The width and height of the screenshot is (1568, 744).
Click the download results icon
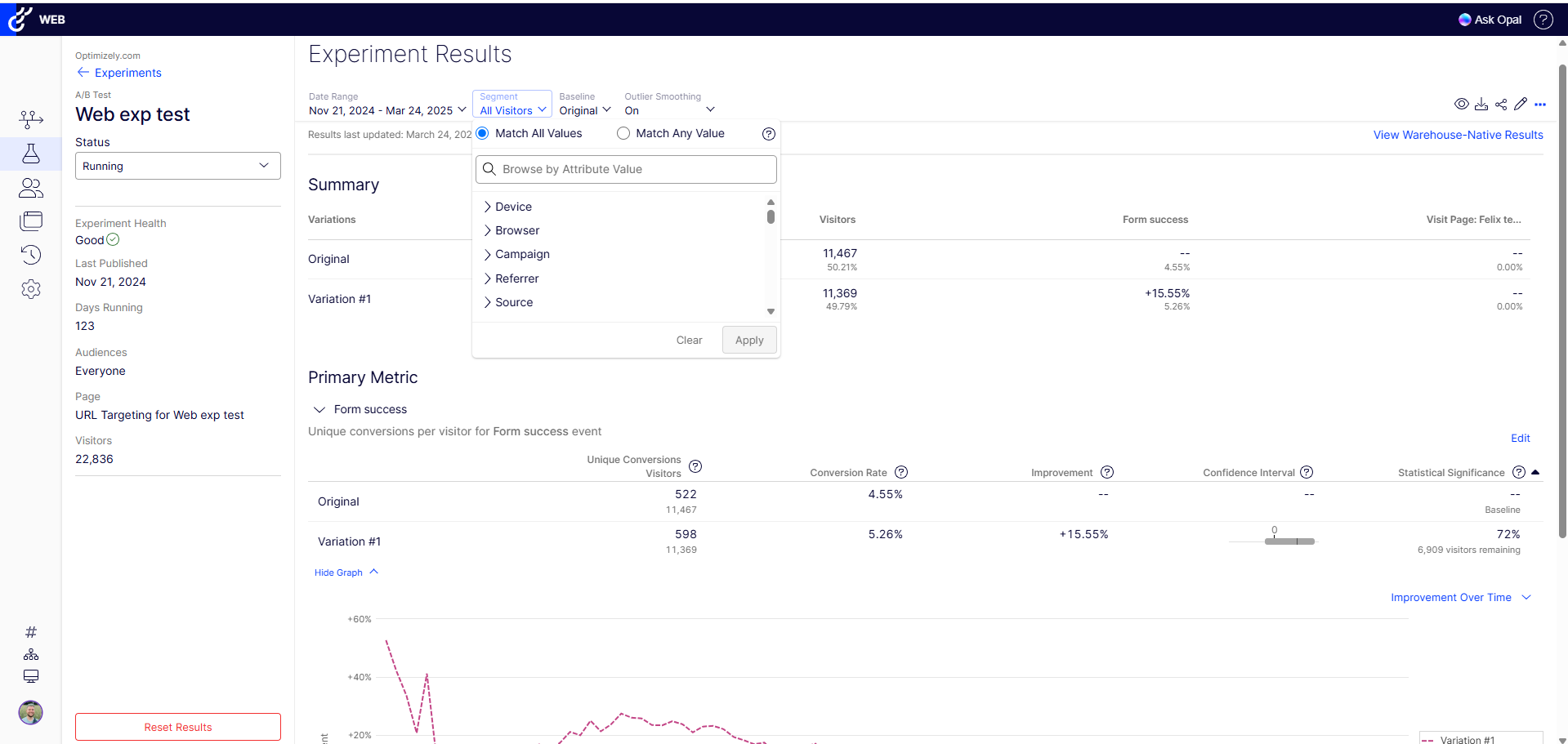pyautogui.click(x=1481, y=105)
